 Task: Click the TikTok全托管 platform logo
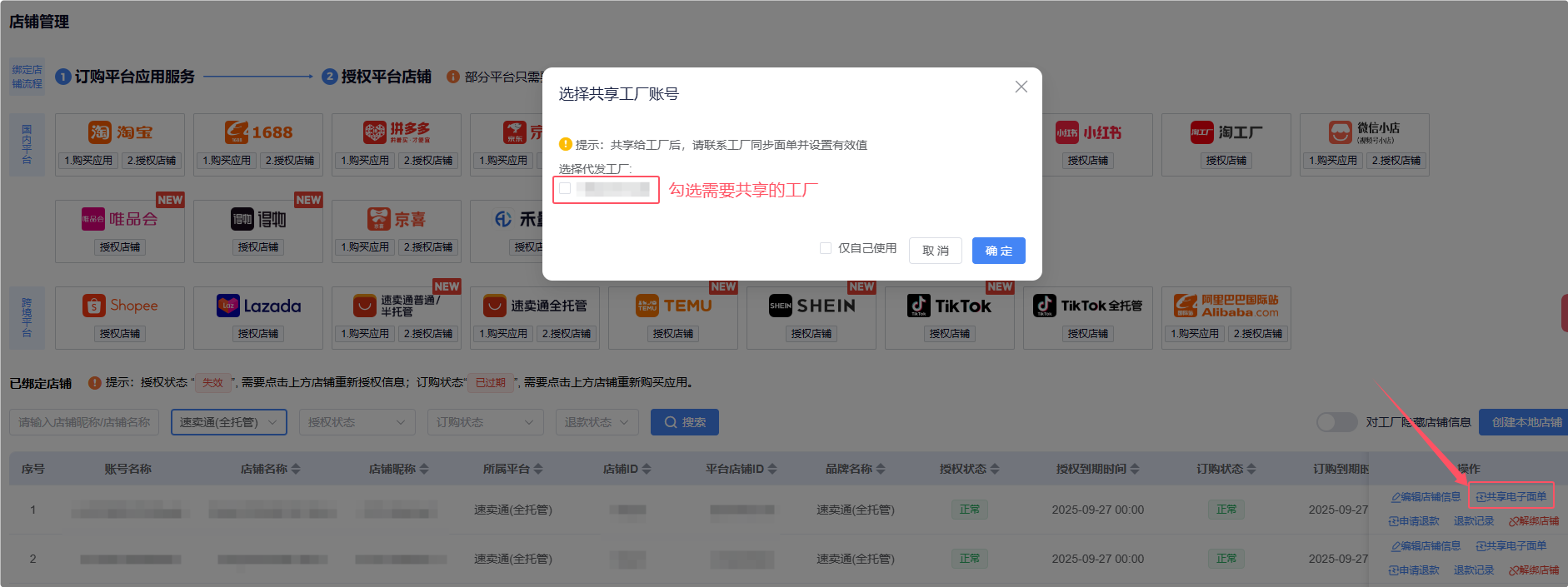(x=1088, y=306)
